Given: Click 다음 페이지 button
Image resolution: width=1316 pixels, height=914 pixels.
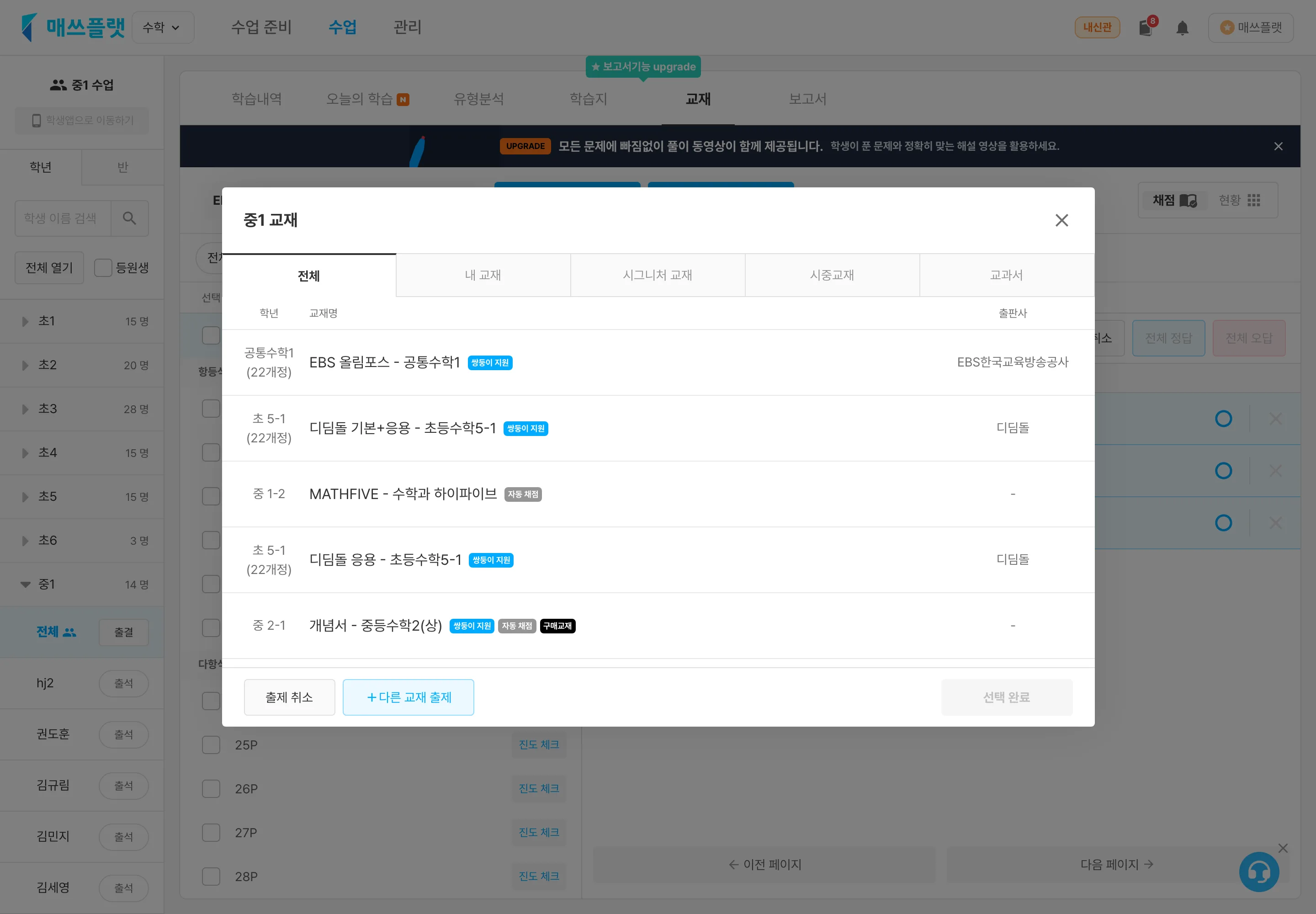Looking at the screenshot, I should [1117, 865].
